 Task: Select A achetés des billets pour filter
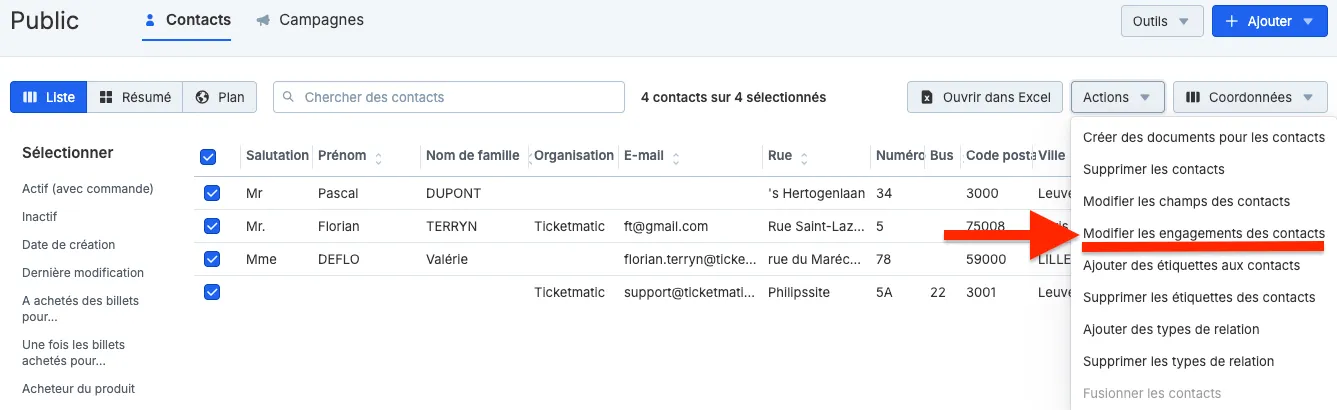[x=80, y=308]
